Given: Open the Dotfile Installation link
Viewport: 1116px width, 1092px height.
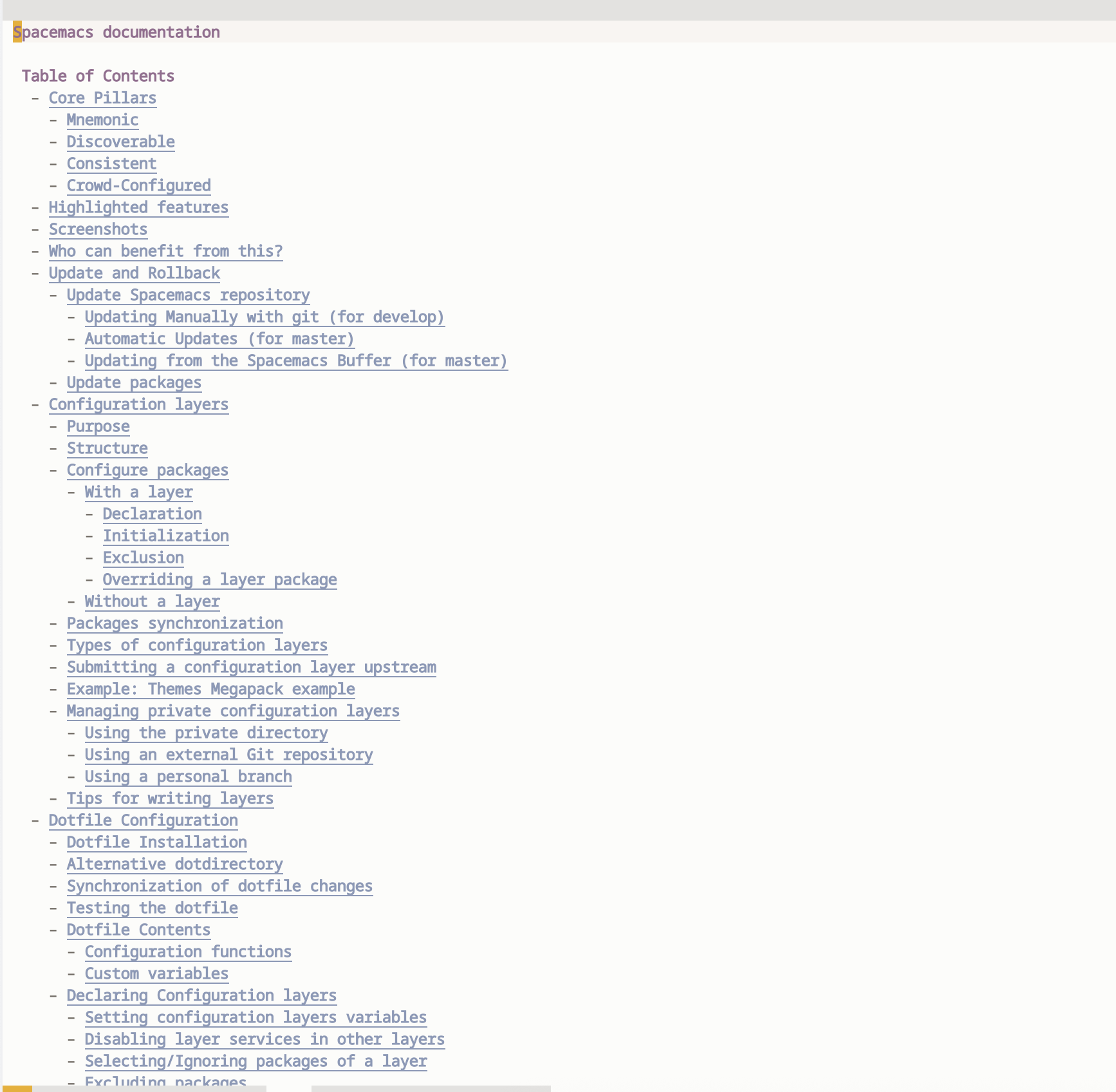Looking at the screenshot, I should pyautogui.click(x=156, y=842).
